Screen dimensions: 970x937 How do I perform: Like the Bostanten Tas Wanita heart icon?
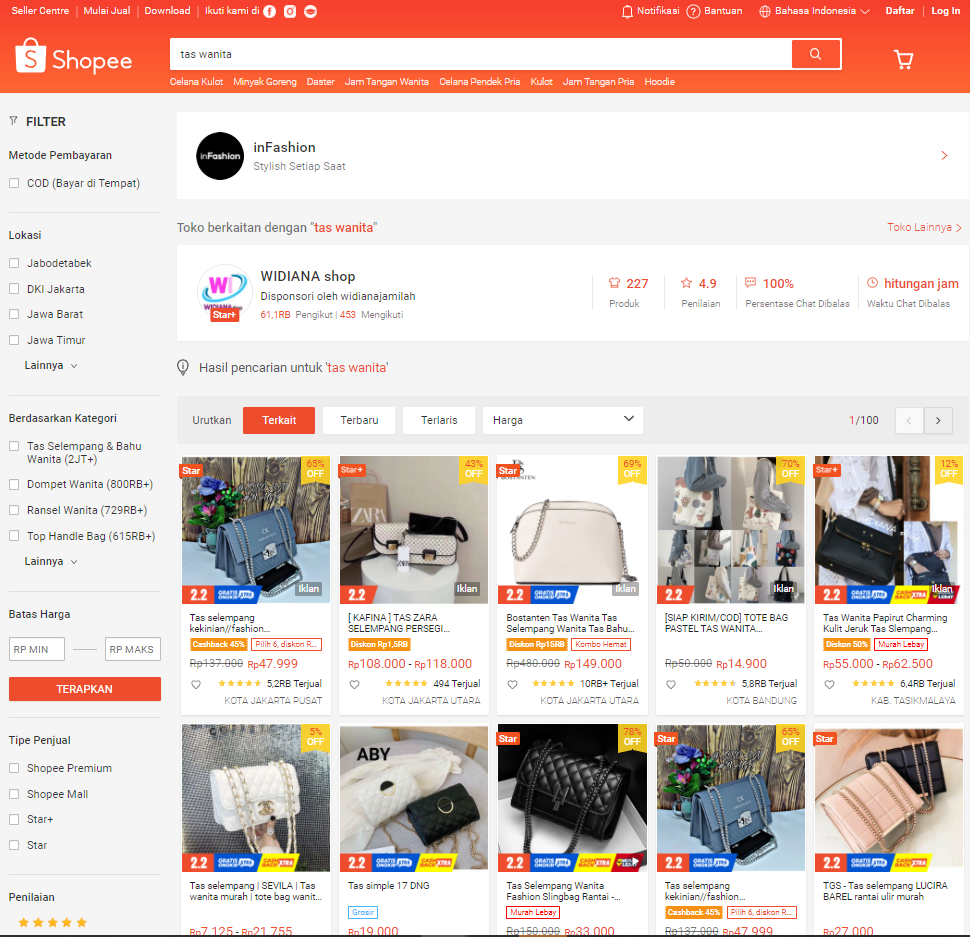[513, 684]
